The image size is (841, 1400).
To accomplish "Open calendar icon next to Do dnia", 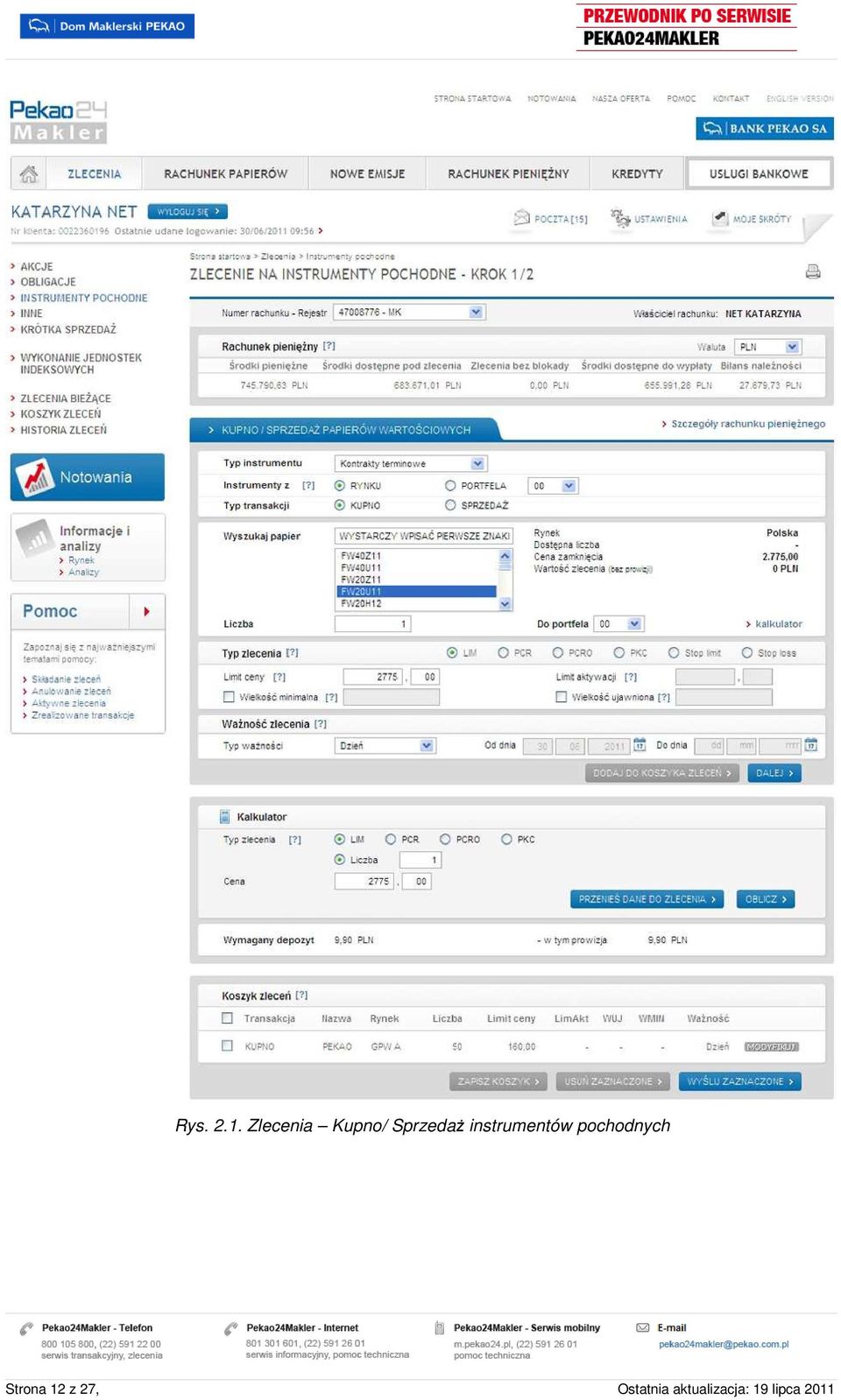I will point(811,745).
